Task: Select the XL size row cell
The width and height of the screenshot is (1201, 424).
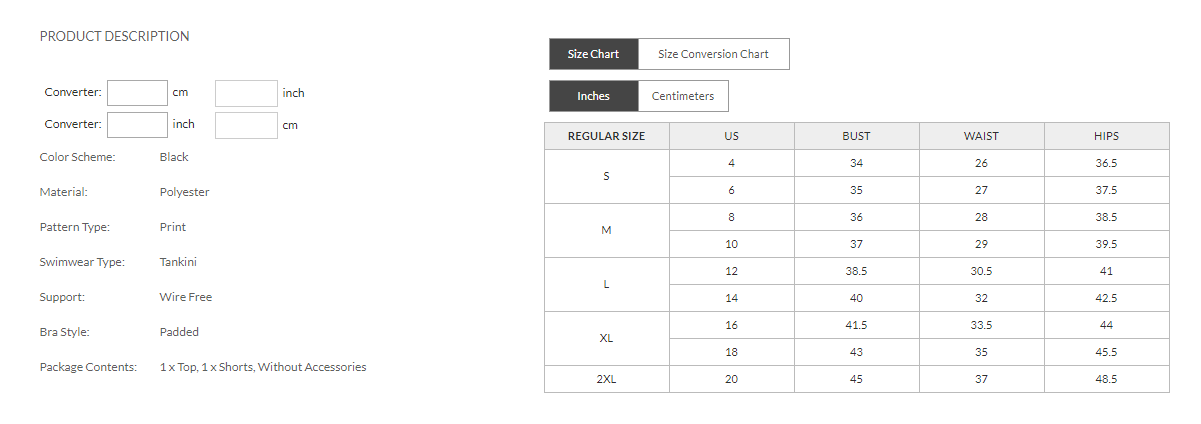Action: click(606, 339)
